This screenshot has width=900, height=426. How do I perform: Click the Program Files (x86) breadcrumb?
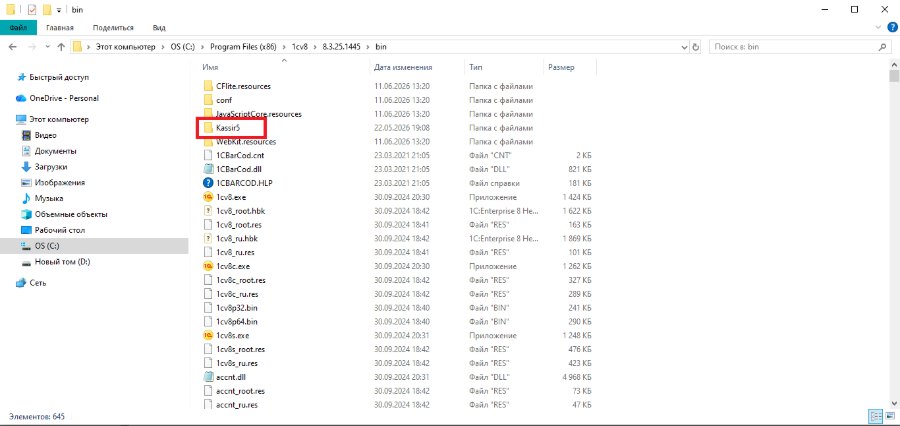(243, 47)
